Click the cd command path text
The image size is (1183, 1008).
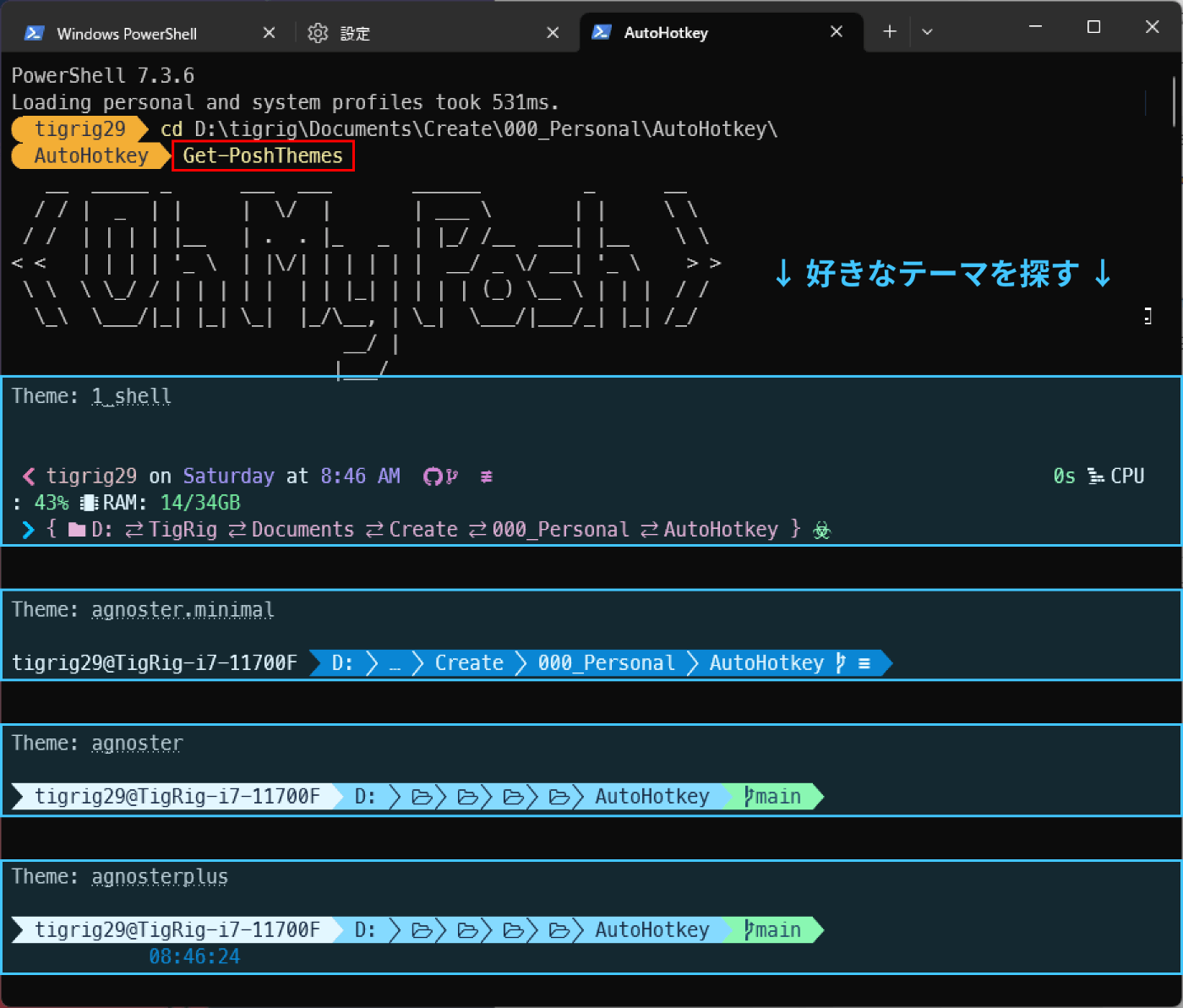[469, 129]
